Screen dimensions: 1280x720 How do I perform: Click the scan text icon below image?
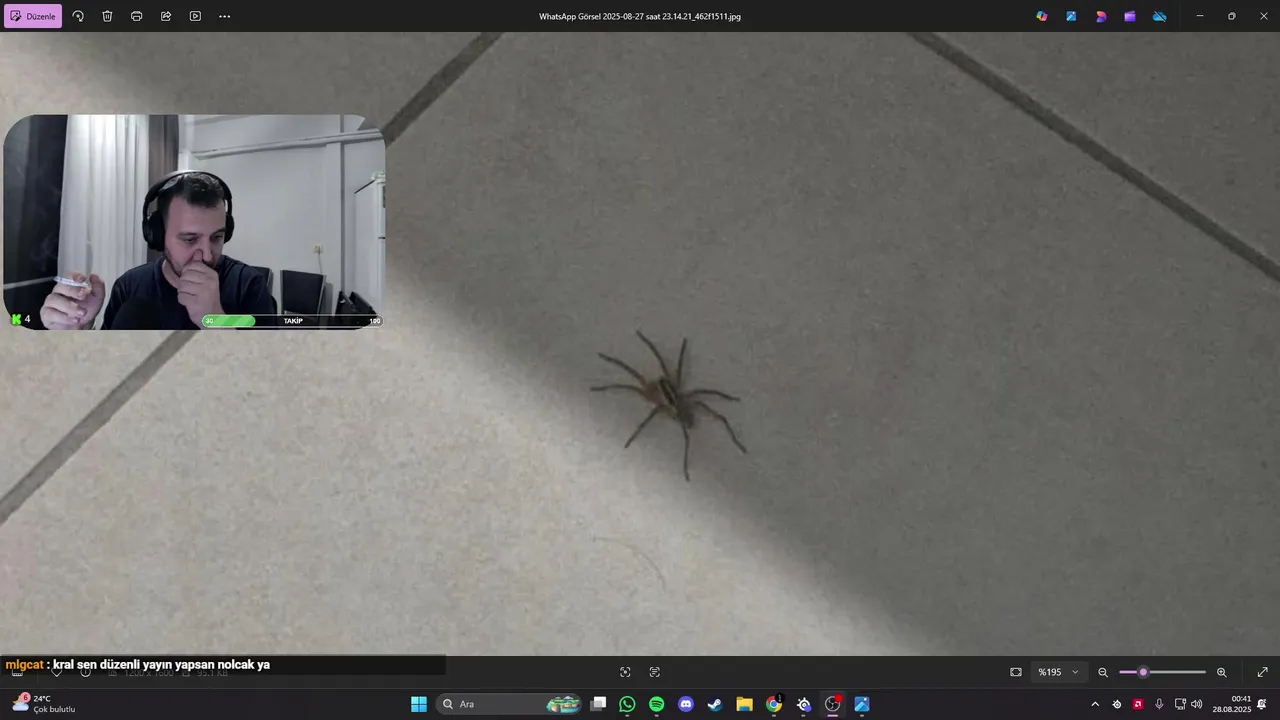(655, 672)
